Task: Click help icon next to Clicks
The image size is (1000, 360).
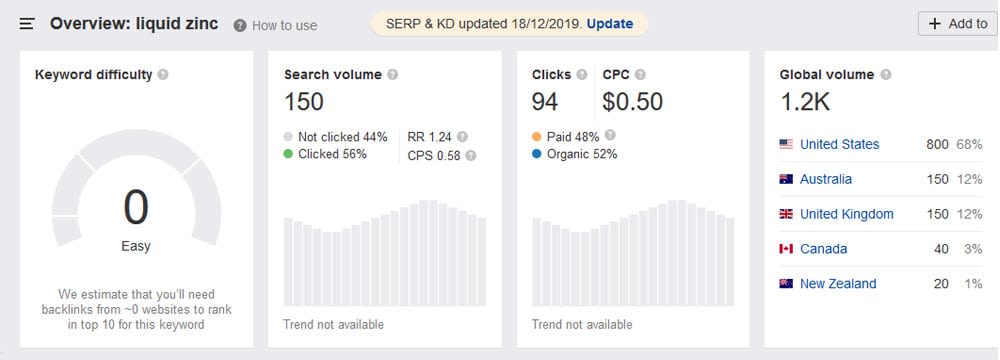Action: [x=582, y=75]
